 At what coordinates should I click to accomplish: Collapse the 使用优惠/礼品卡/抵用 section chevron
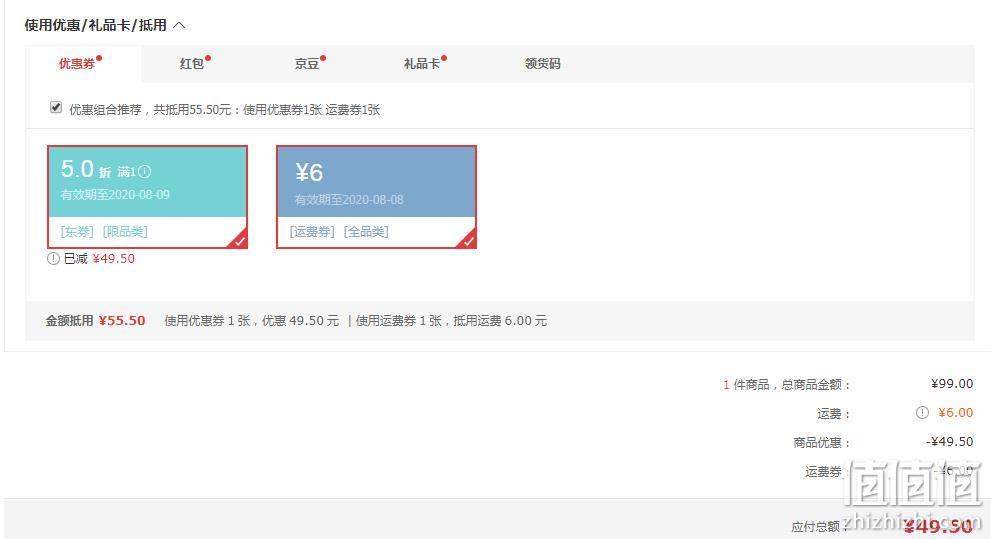pyautogui.click(x=179, y=25)
